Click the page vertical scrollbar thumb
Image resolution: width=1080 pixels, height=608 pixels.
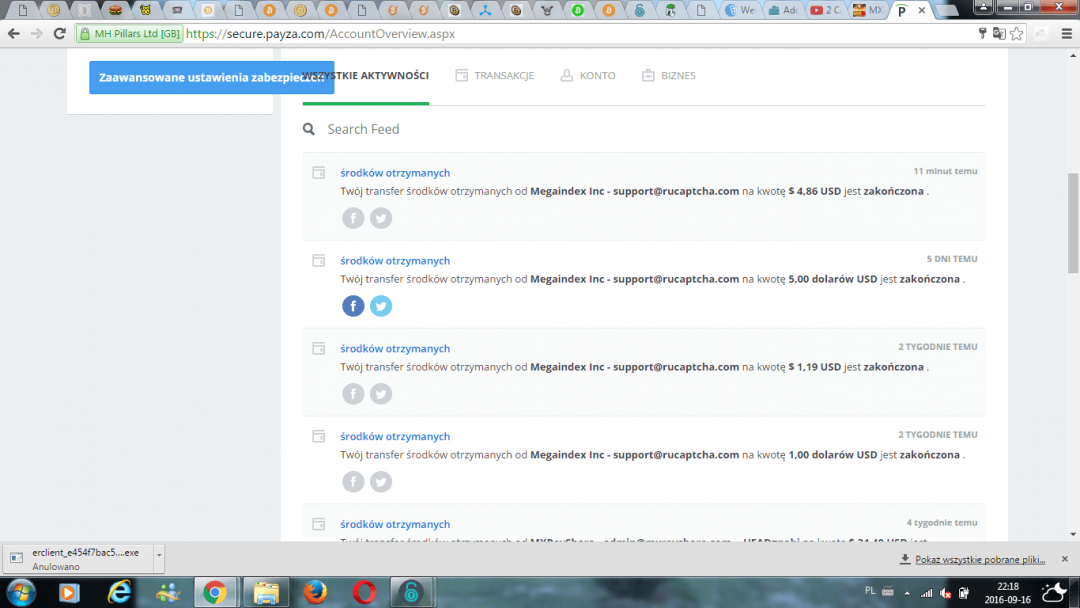[x=1073, y=223]
